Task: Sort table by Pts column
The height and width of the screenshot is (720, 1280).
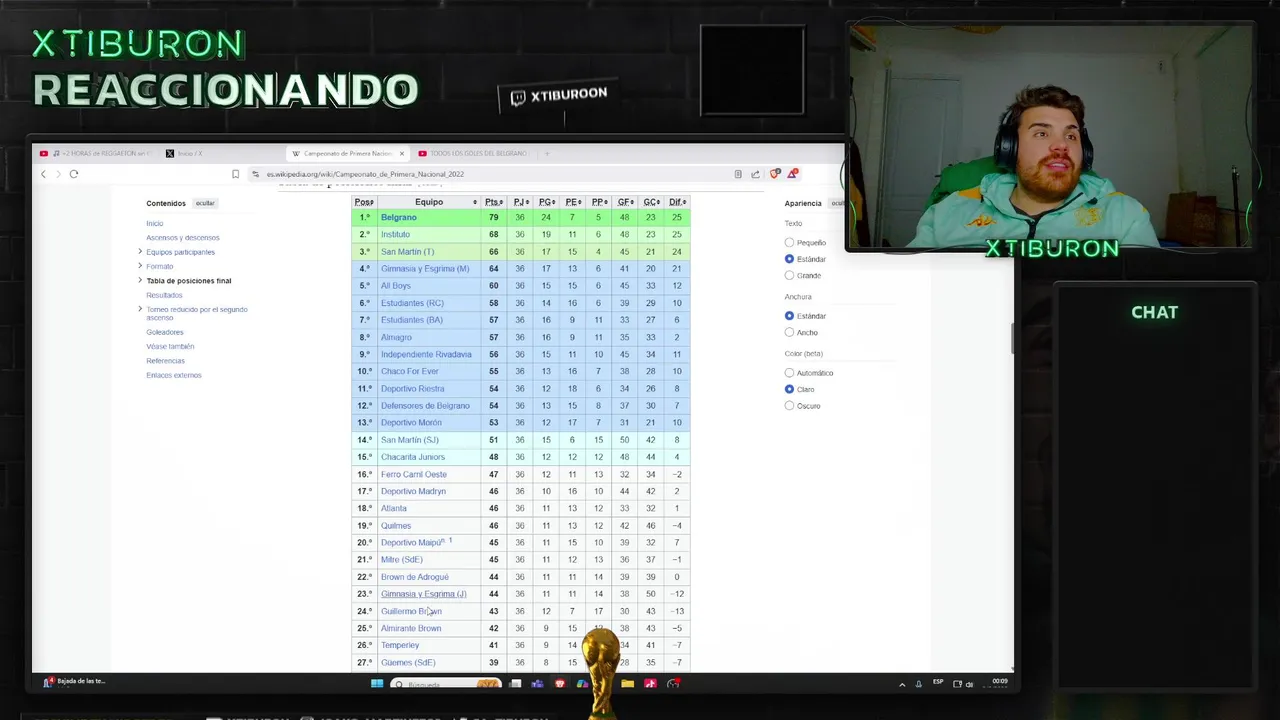Action: [x=494, y=202]
